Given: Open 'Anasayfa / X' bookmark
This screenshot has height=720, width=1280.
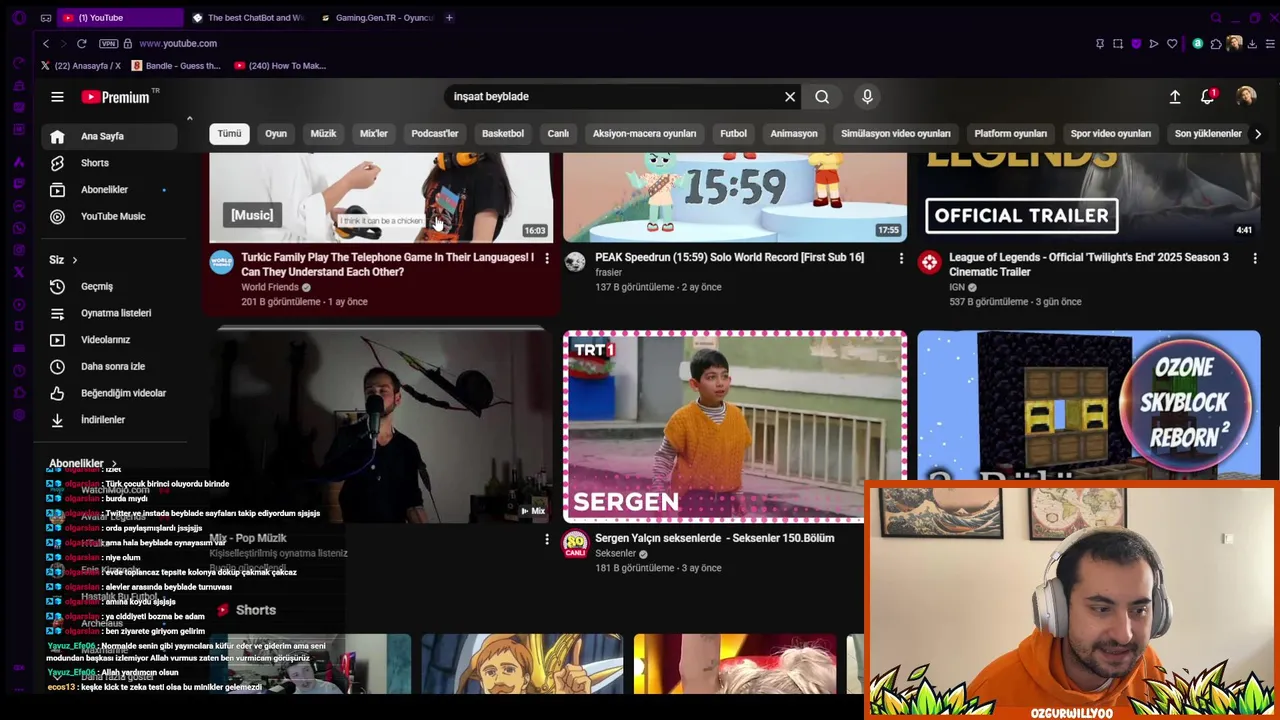Looking at the screenshot, I should (x=81, y=66).
